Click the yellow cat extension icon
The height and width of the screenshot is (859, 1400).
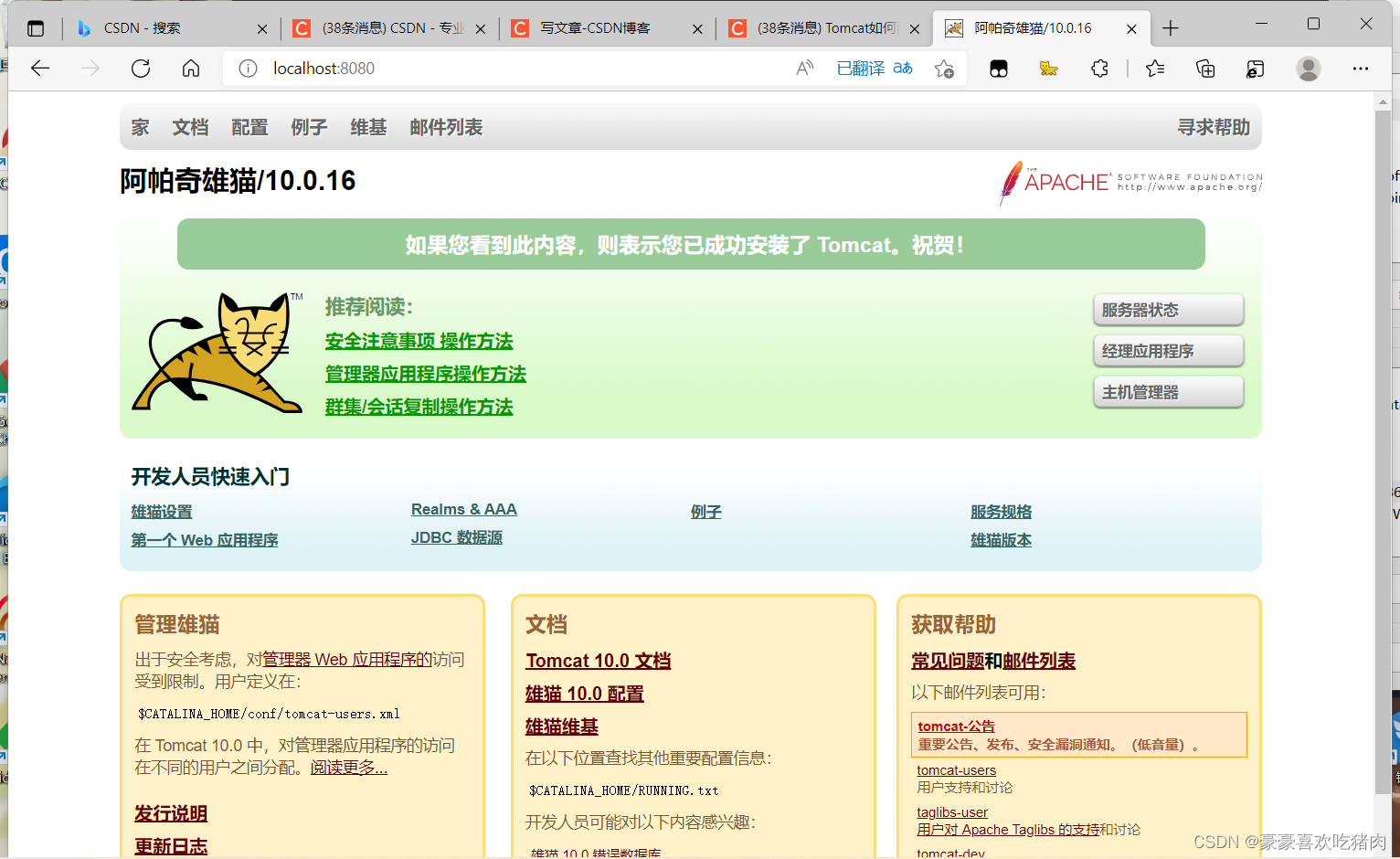tap(1049, 69)
